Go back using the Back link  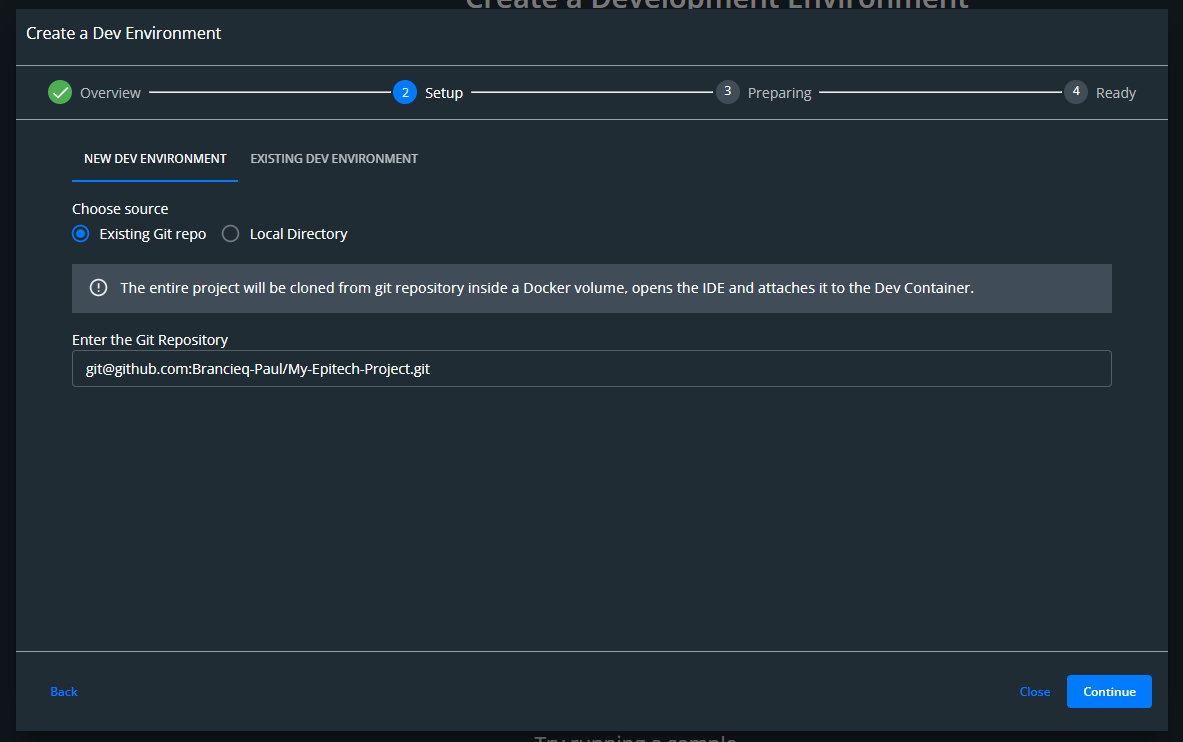pyautogui.click(x=64, y=692)
